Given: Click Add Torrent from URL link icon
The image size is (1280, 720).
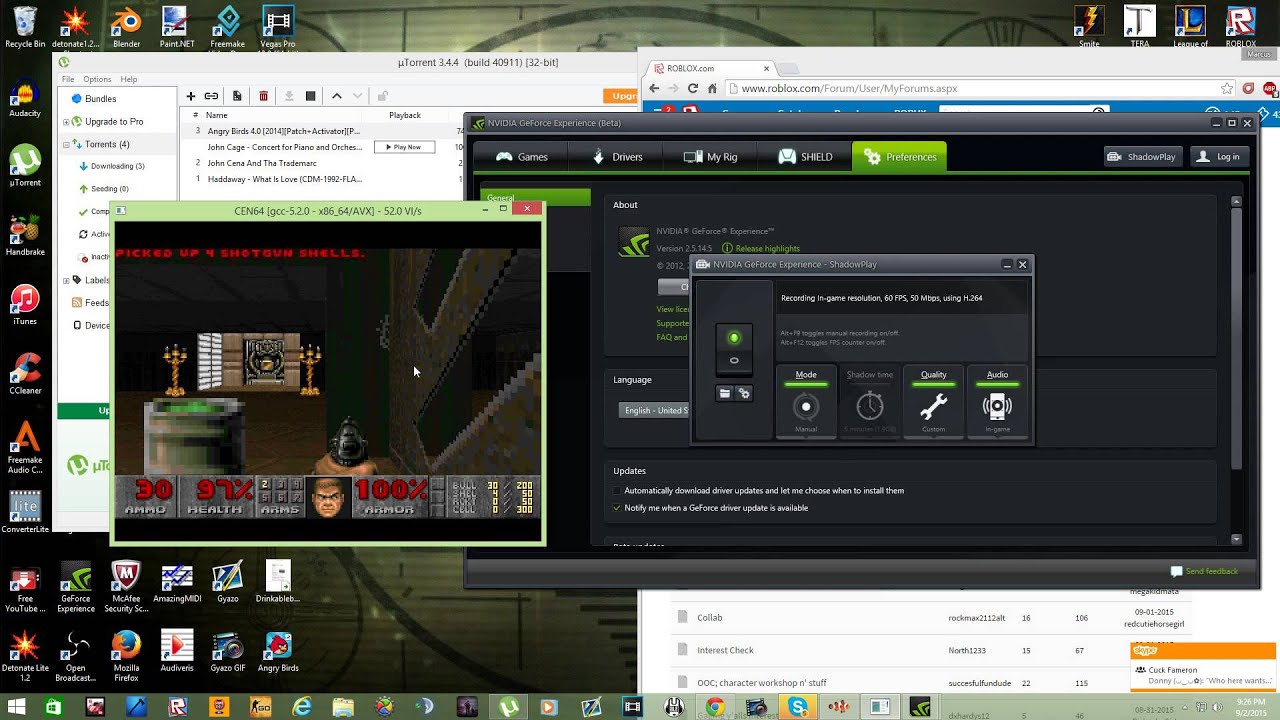Looking at the screenshot, I should point(211,96).
